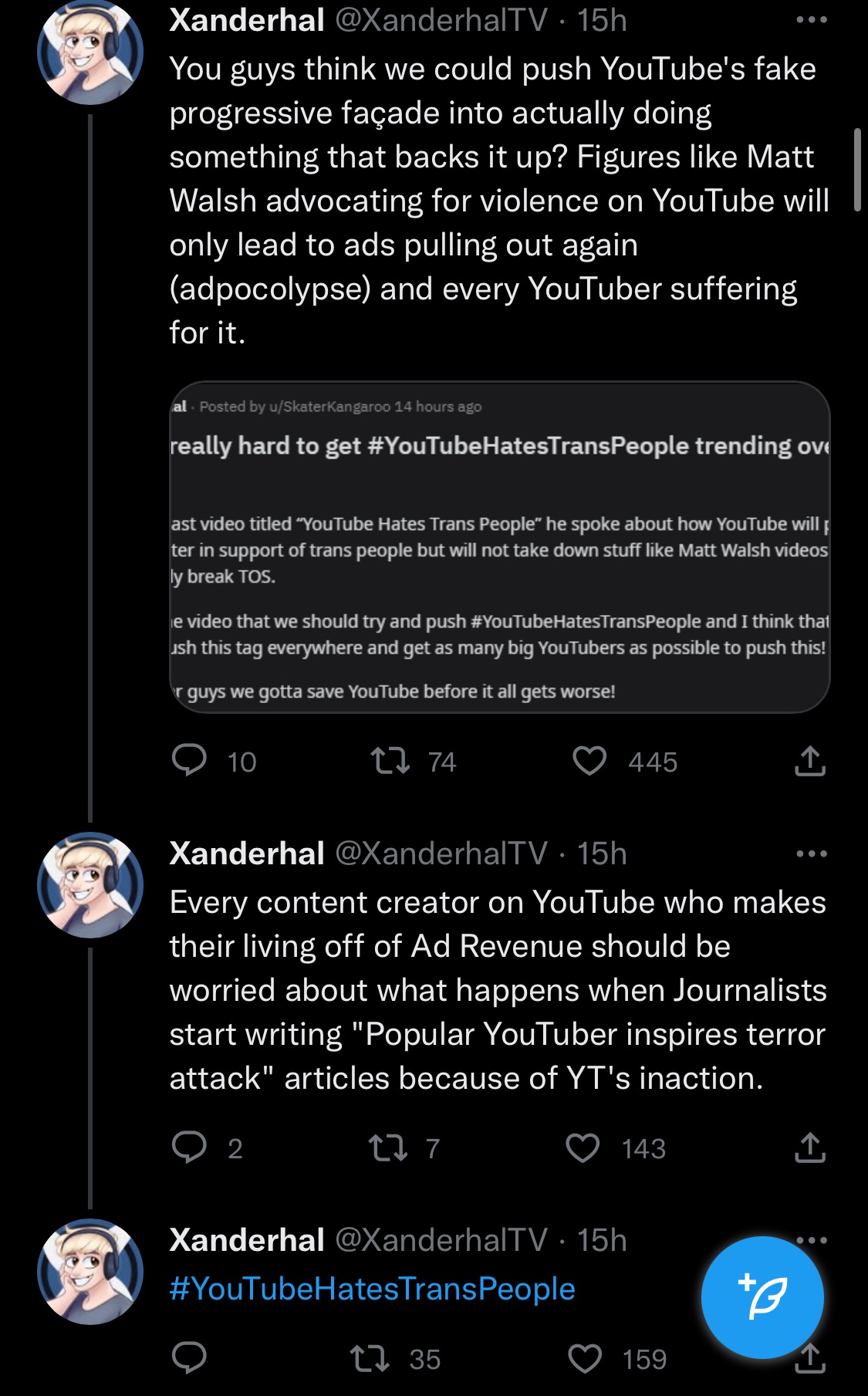Viewport: 868px width, 1396px height.
Task: Click the scrollbar at the screen edge
Action: [857, 170]
